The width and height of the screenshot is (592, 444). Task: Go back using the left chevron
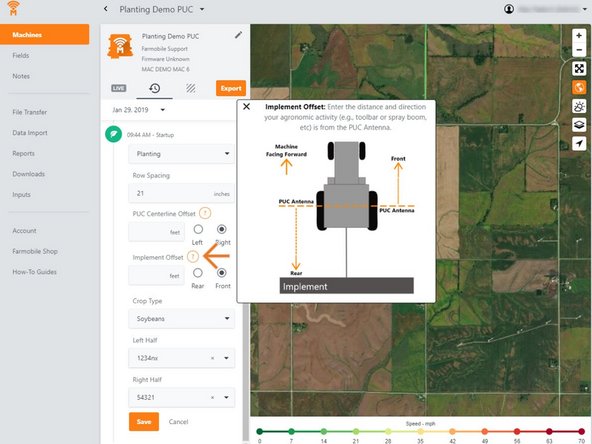click(106, 9)
